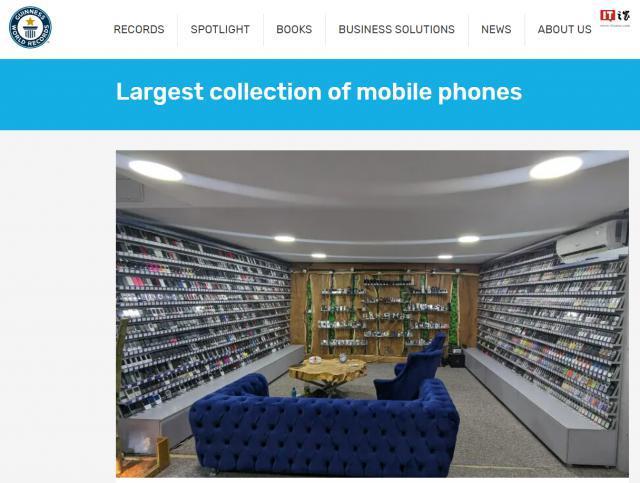Select SPOTLIGHT in the navigation bar
The width and height of the screenshot is (640, 483).
pyautogui.click(x=220, y=29)
